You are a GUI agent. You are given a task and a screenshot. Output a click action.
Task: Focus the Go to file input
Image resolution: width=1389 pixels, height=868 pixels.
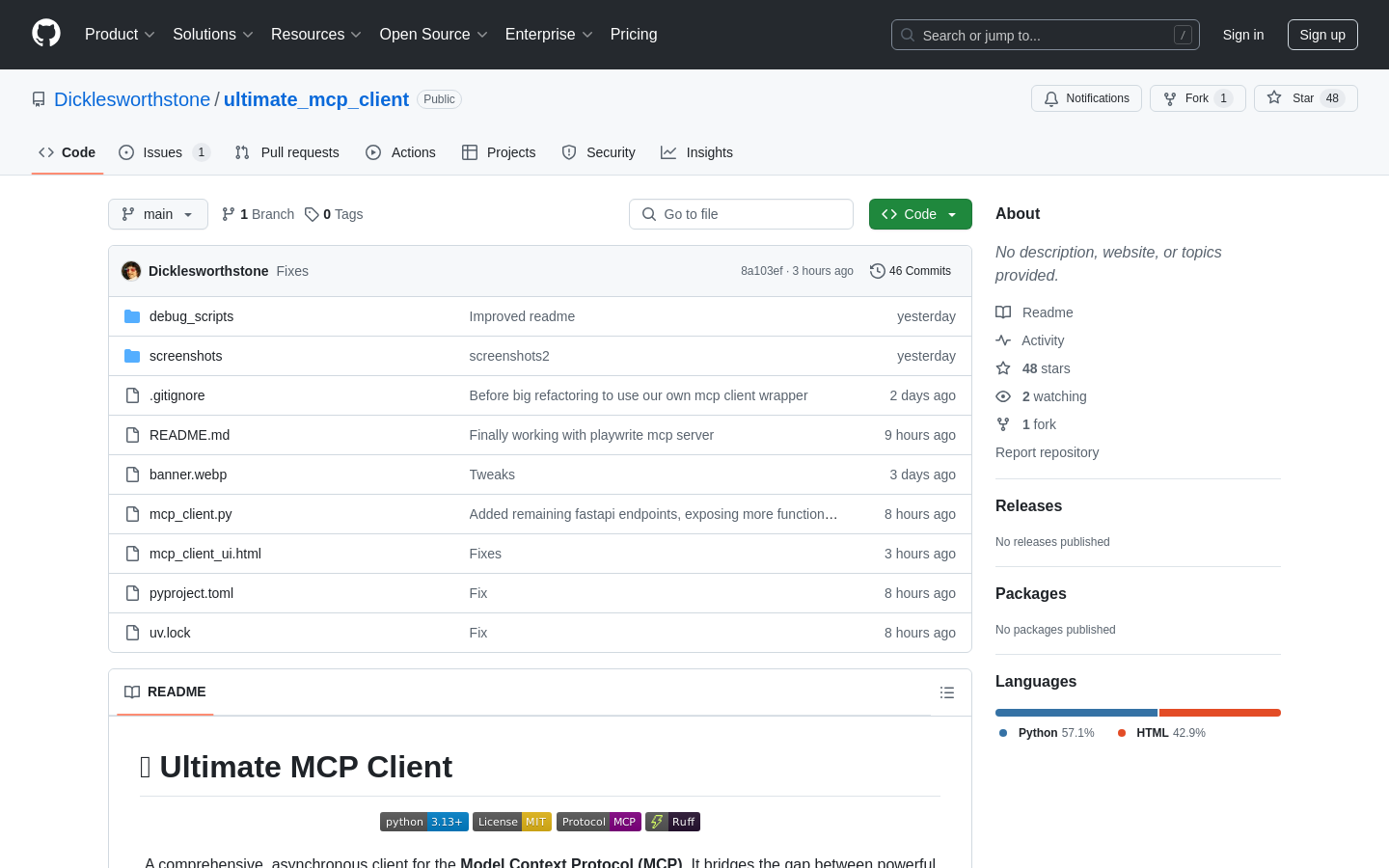point(741,214)
